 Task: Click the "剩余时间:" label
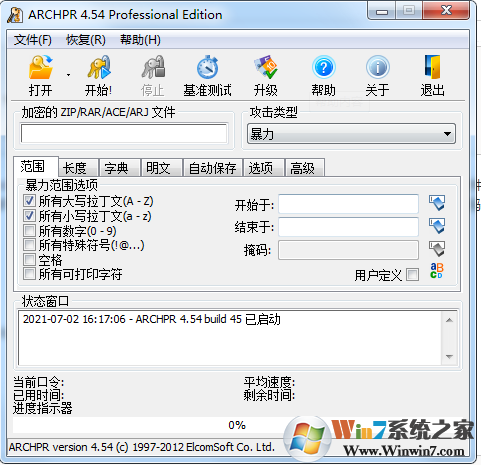(x=269, y=395)
